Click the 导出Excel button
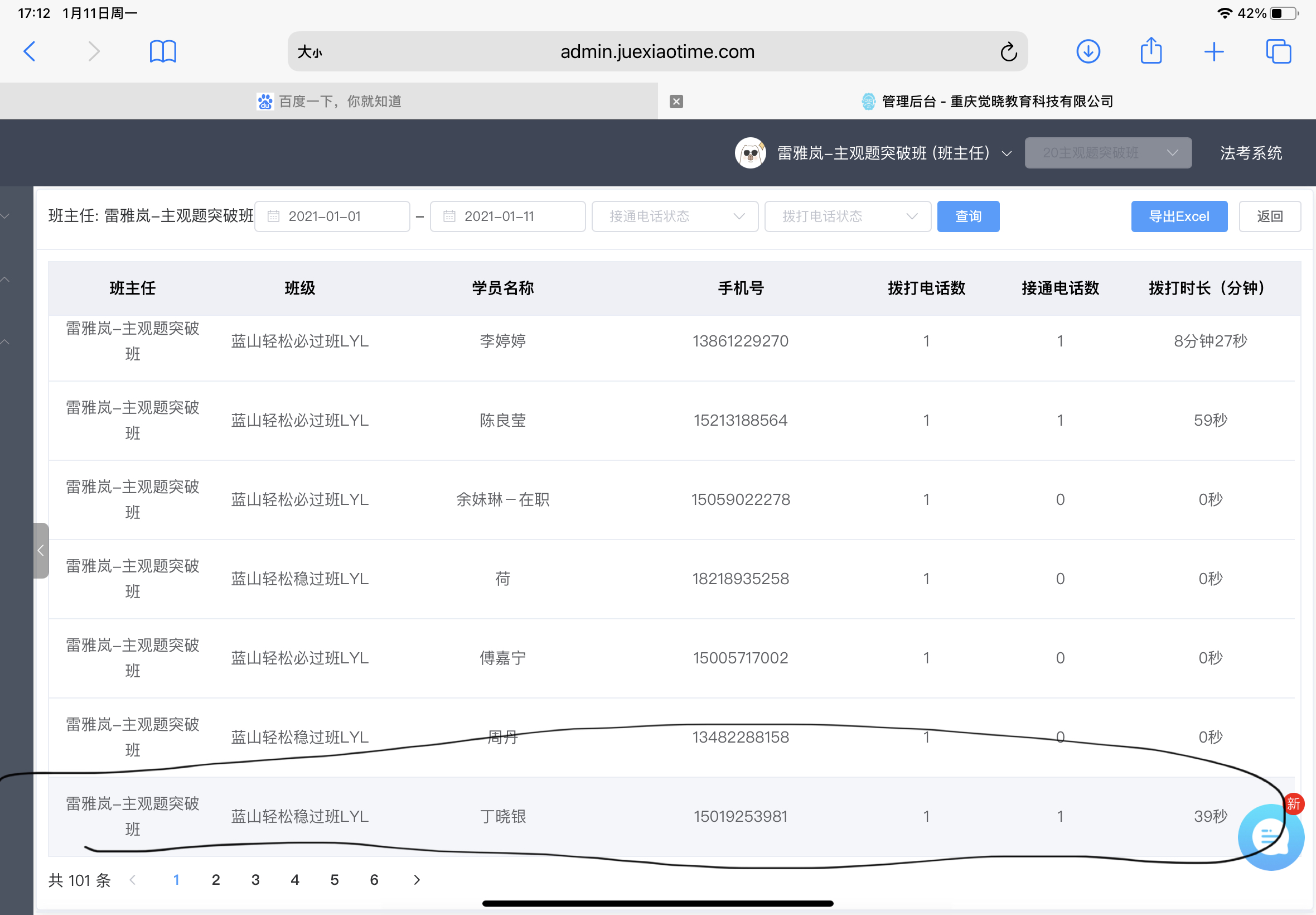The image size is (1316, 915). (1179, 216)
